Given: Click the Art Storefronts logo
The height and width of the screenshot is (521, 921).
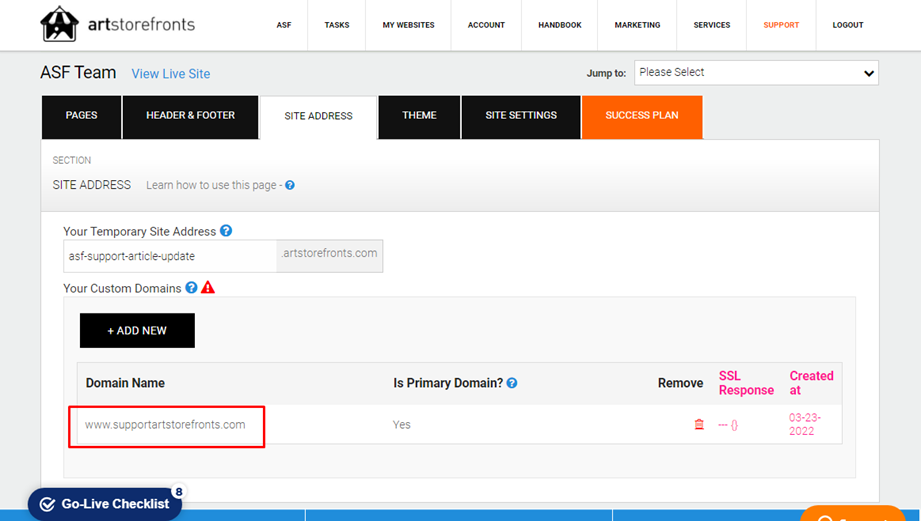Looking at the screenshot, I should (x=117, y=24).
